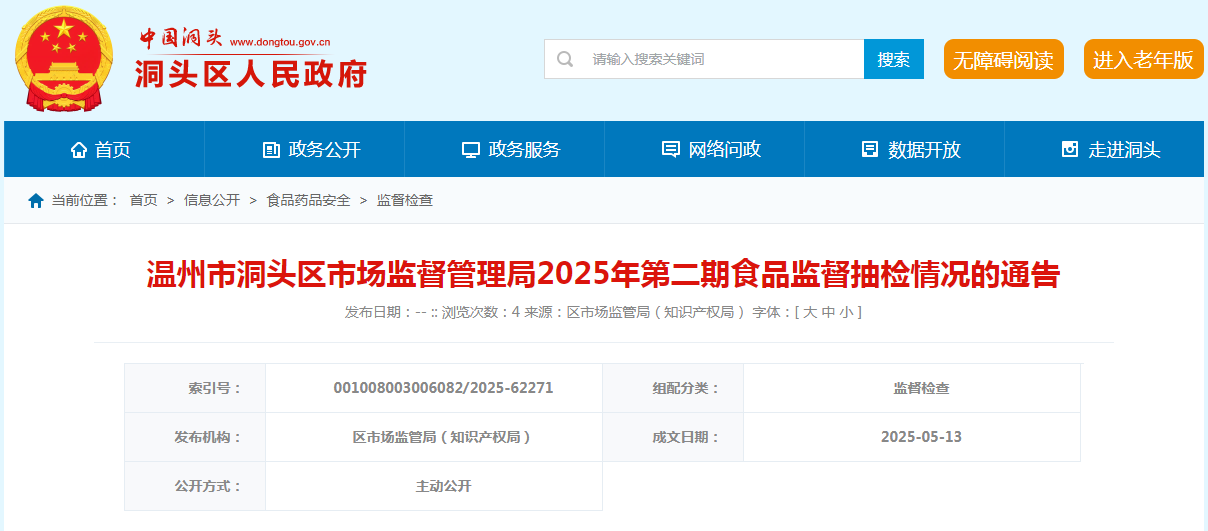Click the 浏览次数：4 text
Screen dimensions: 1208x531
[480, 312]
